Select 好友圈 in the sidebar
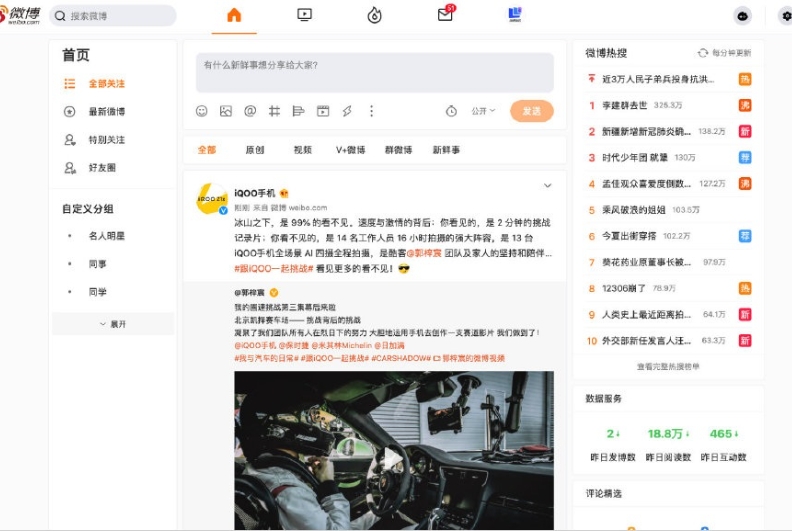This screenshot has width=792, height=531. click(102, 168)
